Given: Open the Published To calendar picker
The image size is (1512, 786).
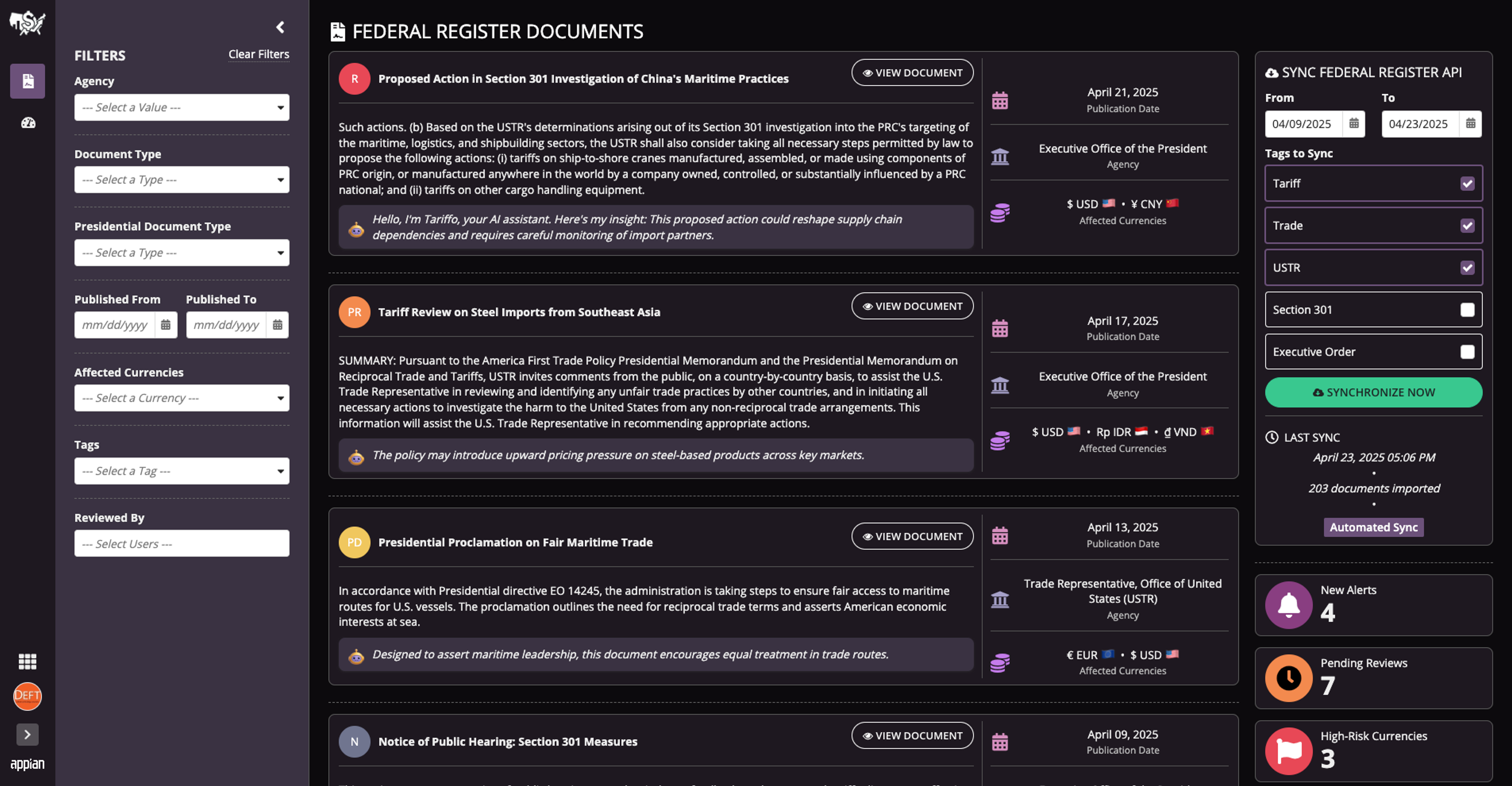Looking at the screenshot, I should click(278, 324).
